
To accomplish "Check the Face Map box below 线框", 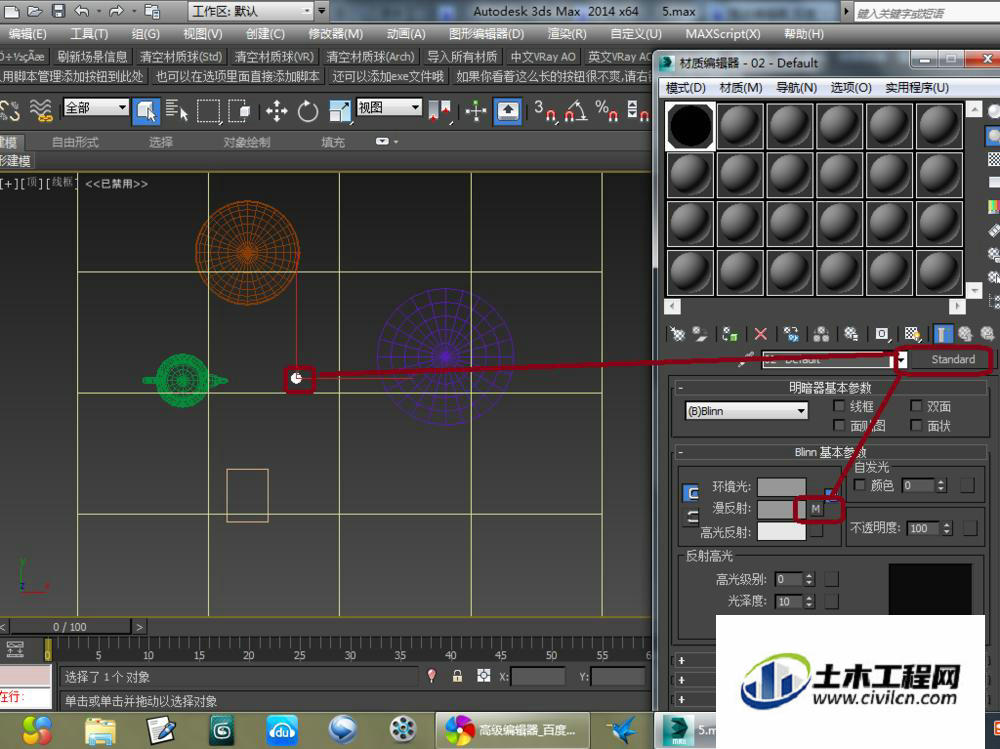I will click(839, 425).
